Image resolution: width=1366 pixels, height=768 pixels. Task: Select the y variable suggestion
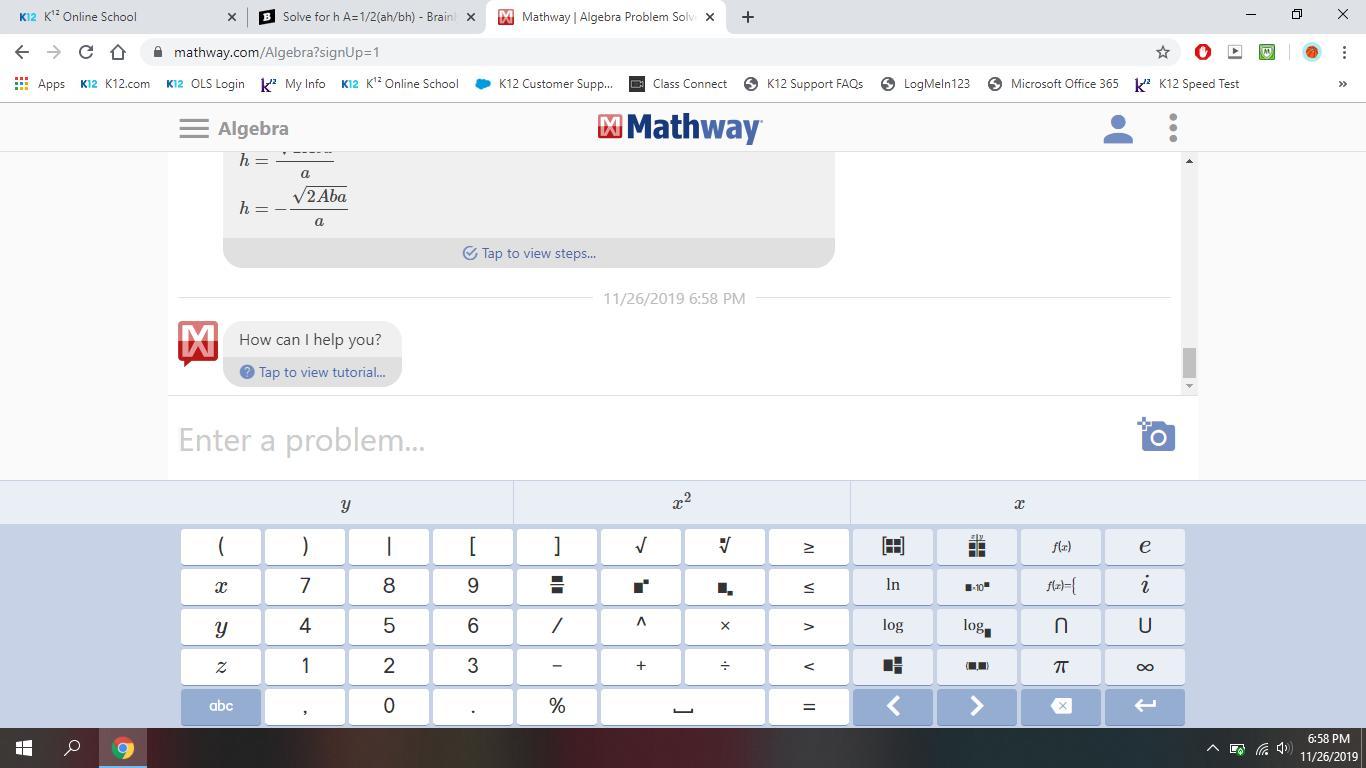coord(345,503)
